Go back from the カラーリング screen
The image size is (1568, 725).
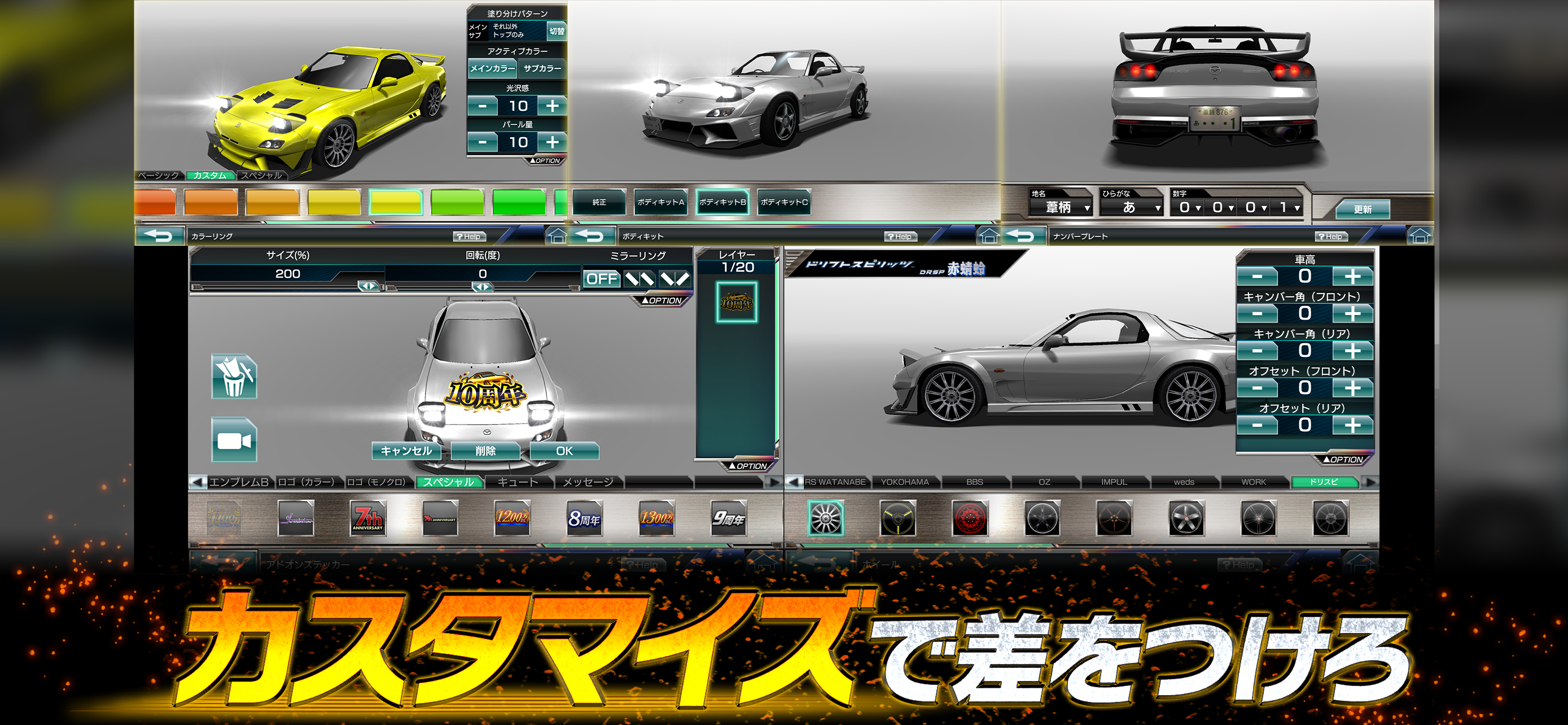(160, 235)
